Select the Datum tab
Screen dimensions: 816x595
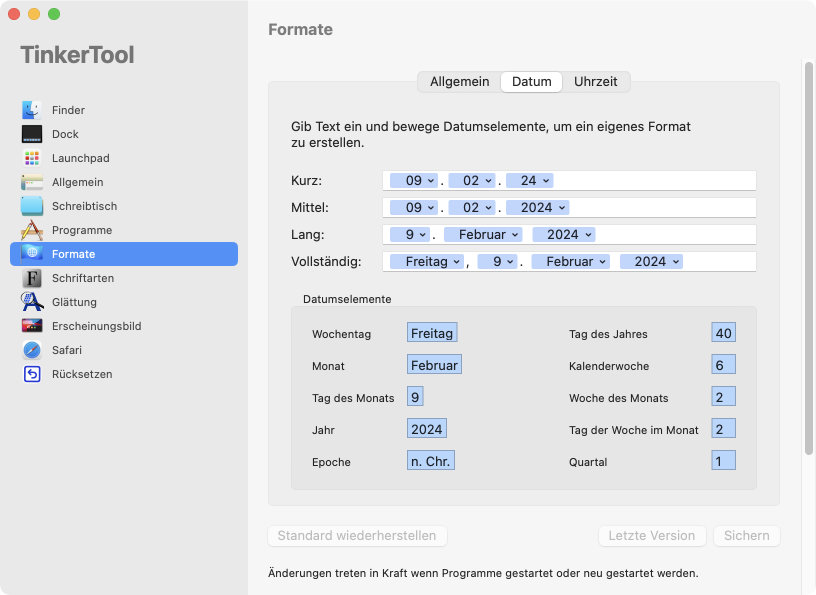click(x=531, y=82)
